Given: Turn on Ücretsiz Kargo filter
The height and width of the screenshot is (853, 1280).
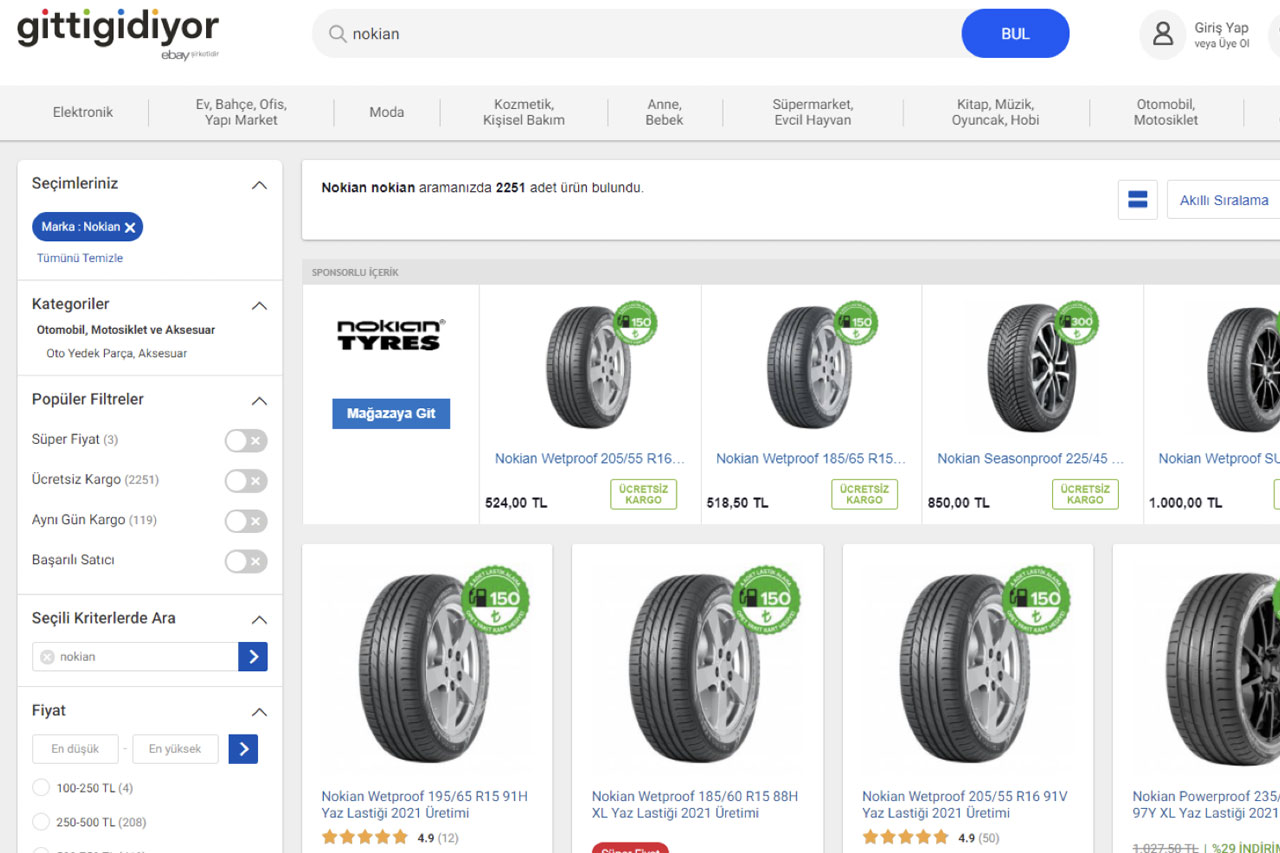Looking at the screenshot, I should pyautogui.click(x=246, y=481).
